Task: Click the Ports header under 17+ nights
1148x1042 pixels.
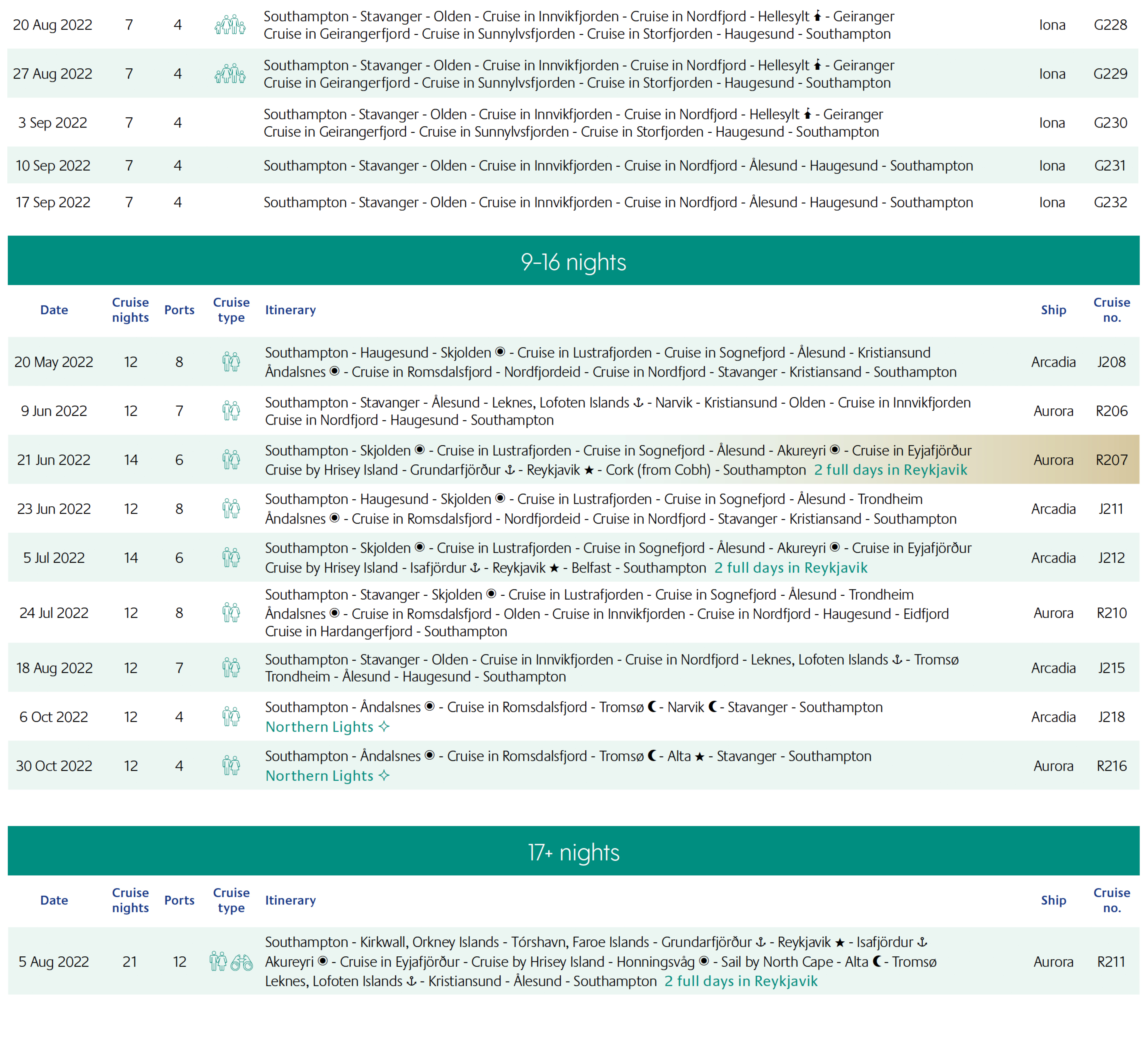Action: coord(179,900)
